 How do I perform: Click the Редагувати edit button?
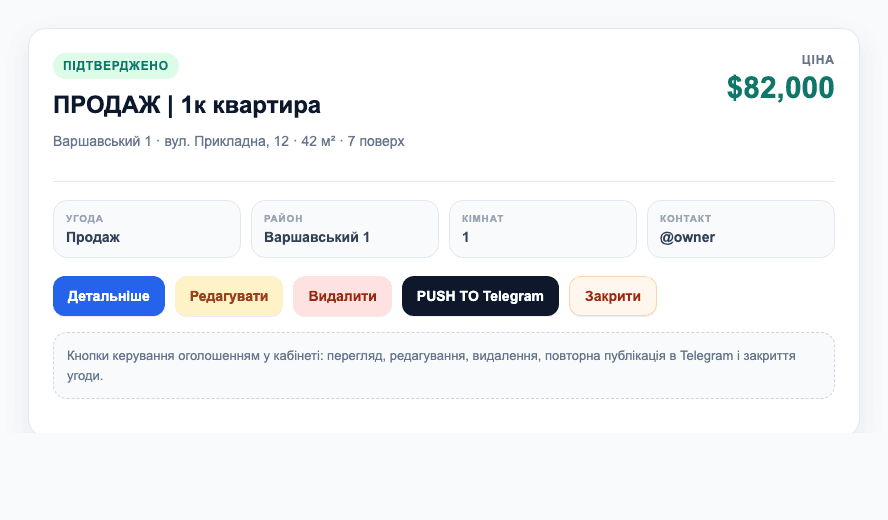pos(229,296)
